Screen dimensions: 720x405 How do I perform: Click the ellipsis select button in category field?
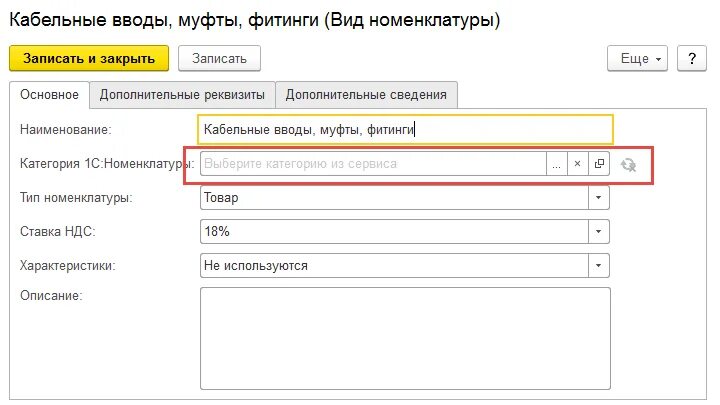[x=557, y=164]
